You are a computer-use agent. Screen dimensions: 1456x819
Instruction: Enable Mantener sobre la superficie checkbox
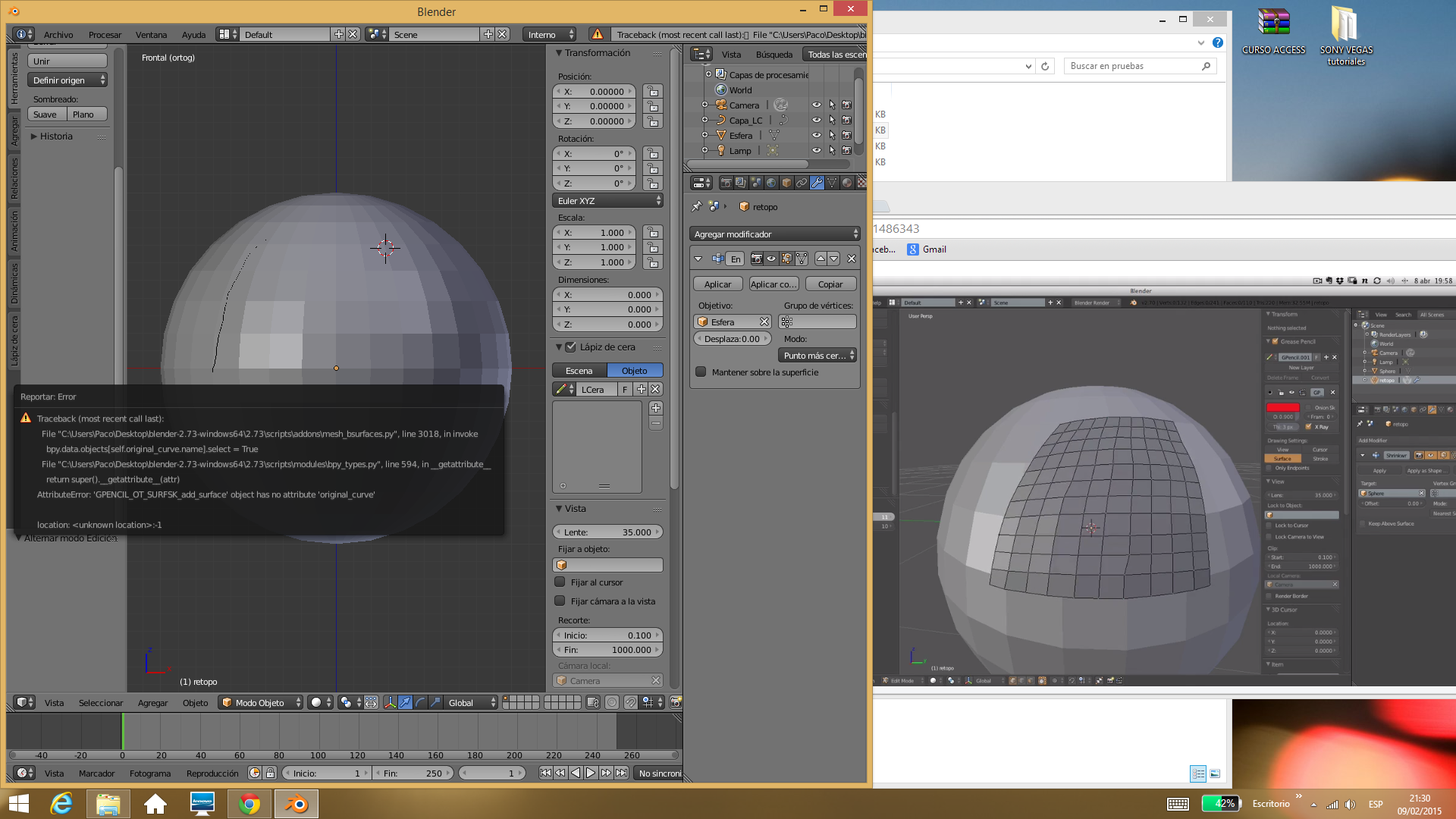coord(701,372)
